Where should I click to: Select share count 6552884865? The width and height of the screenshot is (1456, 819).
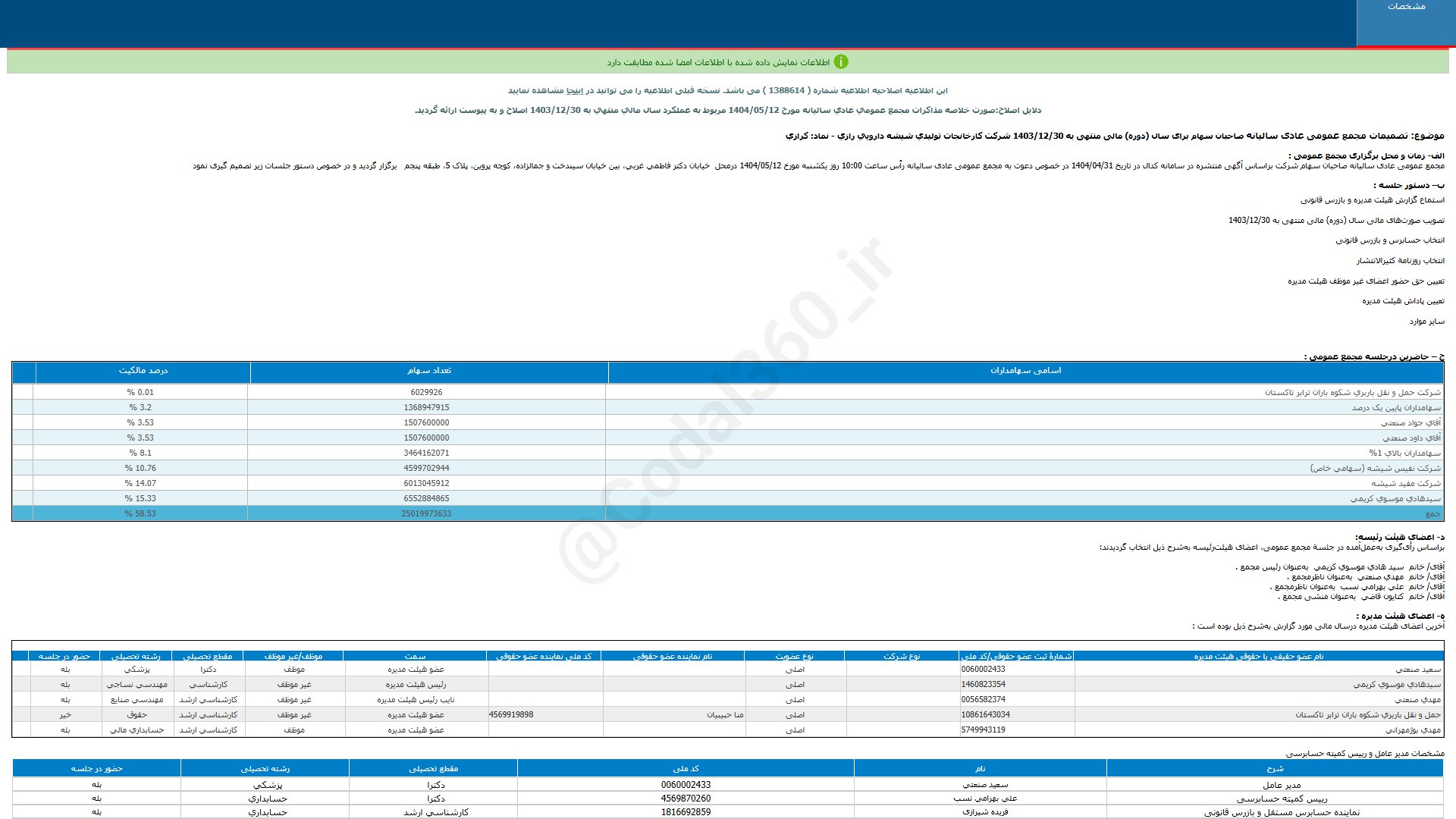[426, 499]
